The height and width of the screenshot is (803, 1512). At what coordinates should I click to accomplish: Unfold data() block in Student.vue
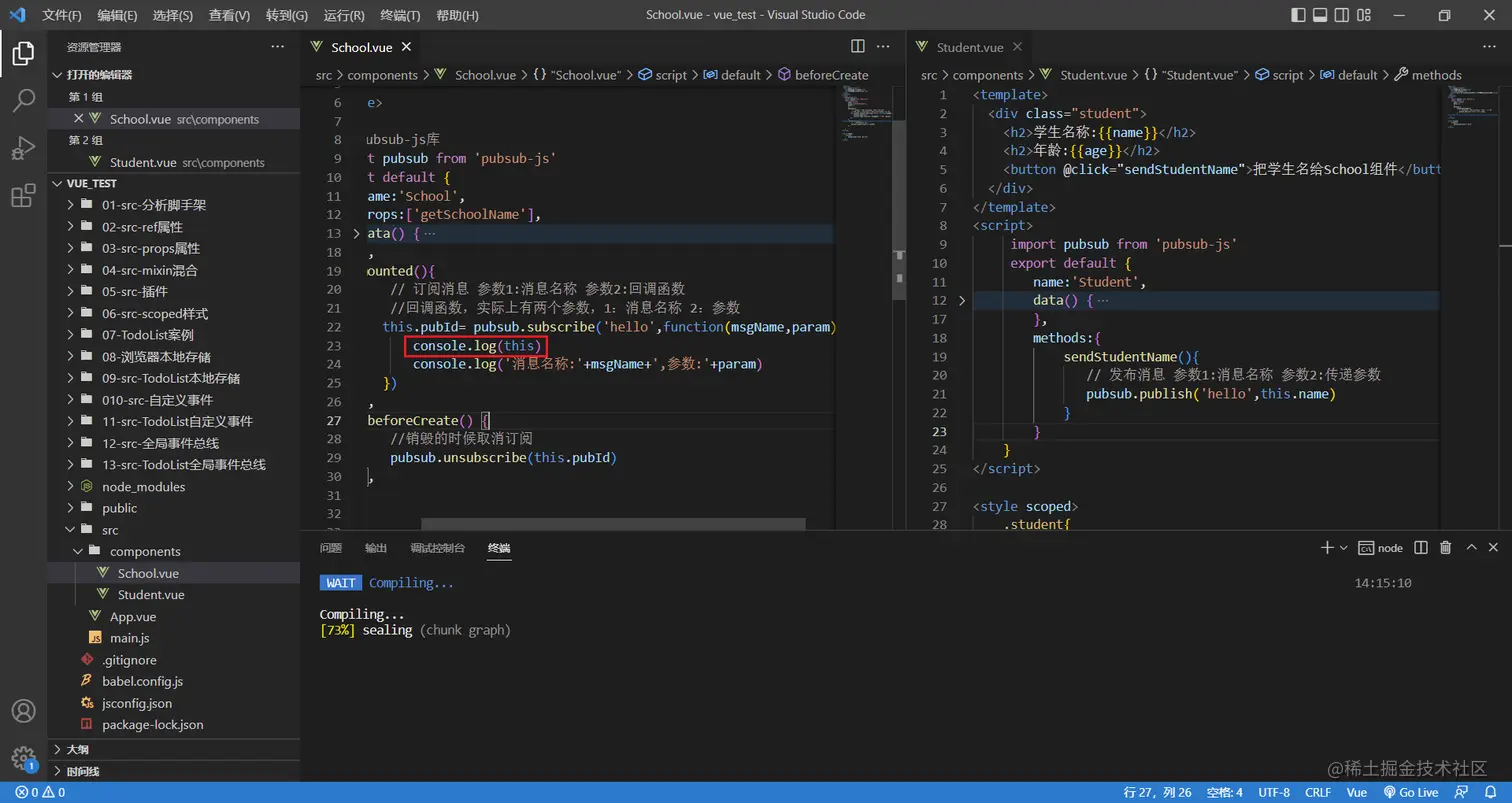[962, 300]
